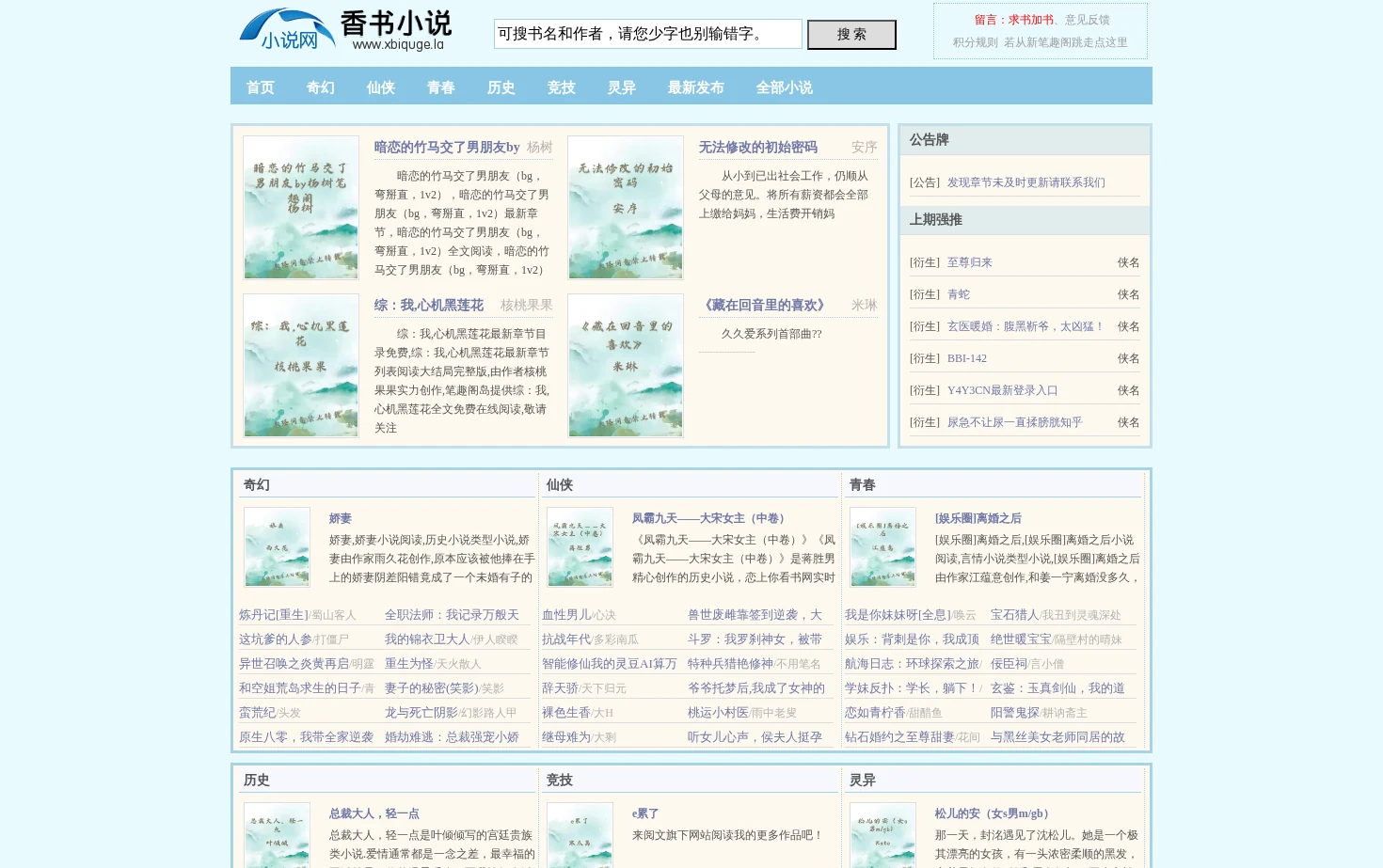Image resolution: width=1383 pixels, height=868 pixels.
Task: Open recommended novel 尿急不让尿一直揉膀胱知乎
Action: tap(1015, 422)
